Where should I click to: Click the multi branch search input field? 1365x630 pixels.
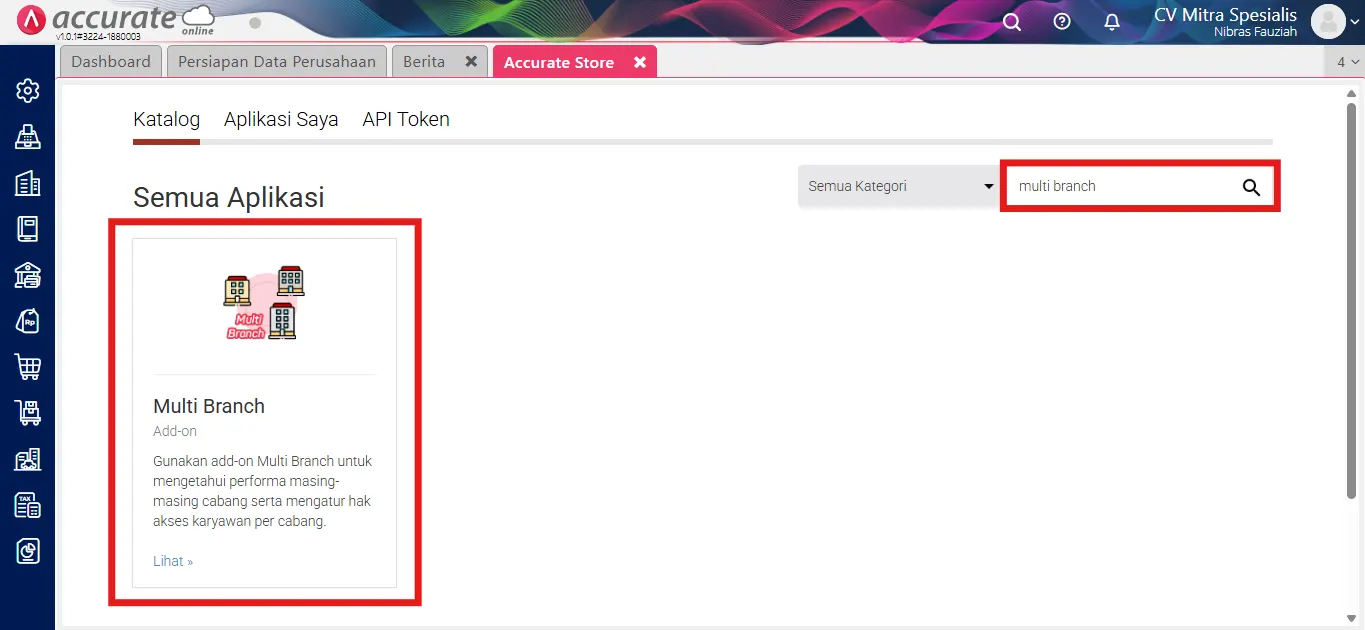pos(1115,186)
